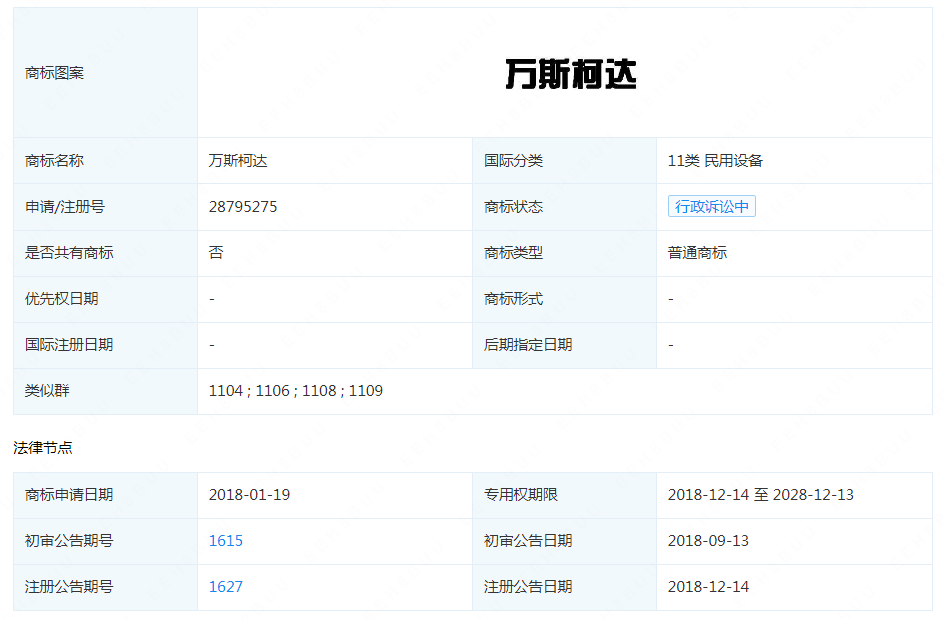Click the 类似群 label
The height and width of the screenshot is (619, 944).
click(x=47, y=391)
